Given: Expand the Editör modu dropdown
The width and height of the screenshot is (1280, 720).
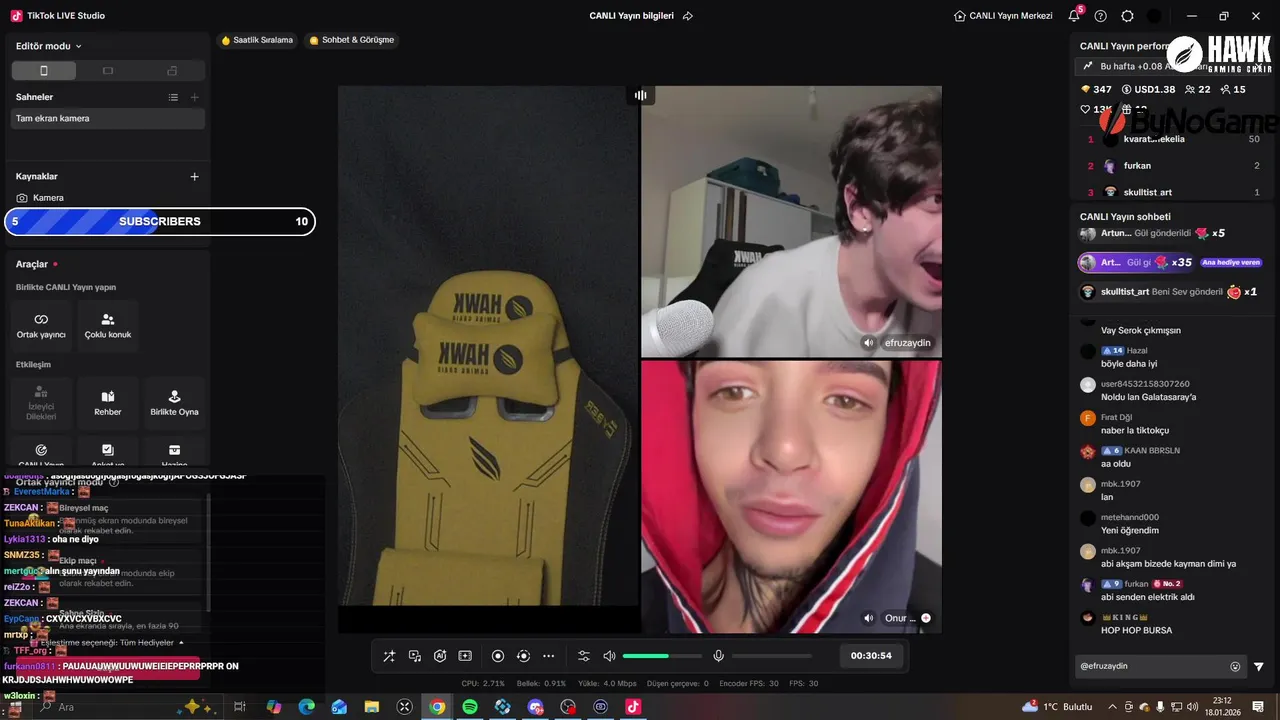Looking at the screenshot, I should [49, 46].
